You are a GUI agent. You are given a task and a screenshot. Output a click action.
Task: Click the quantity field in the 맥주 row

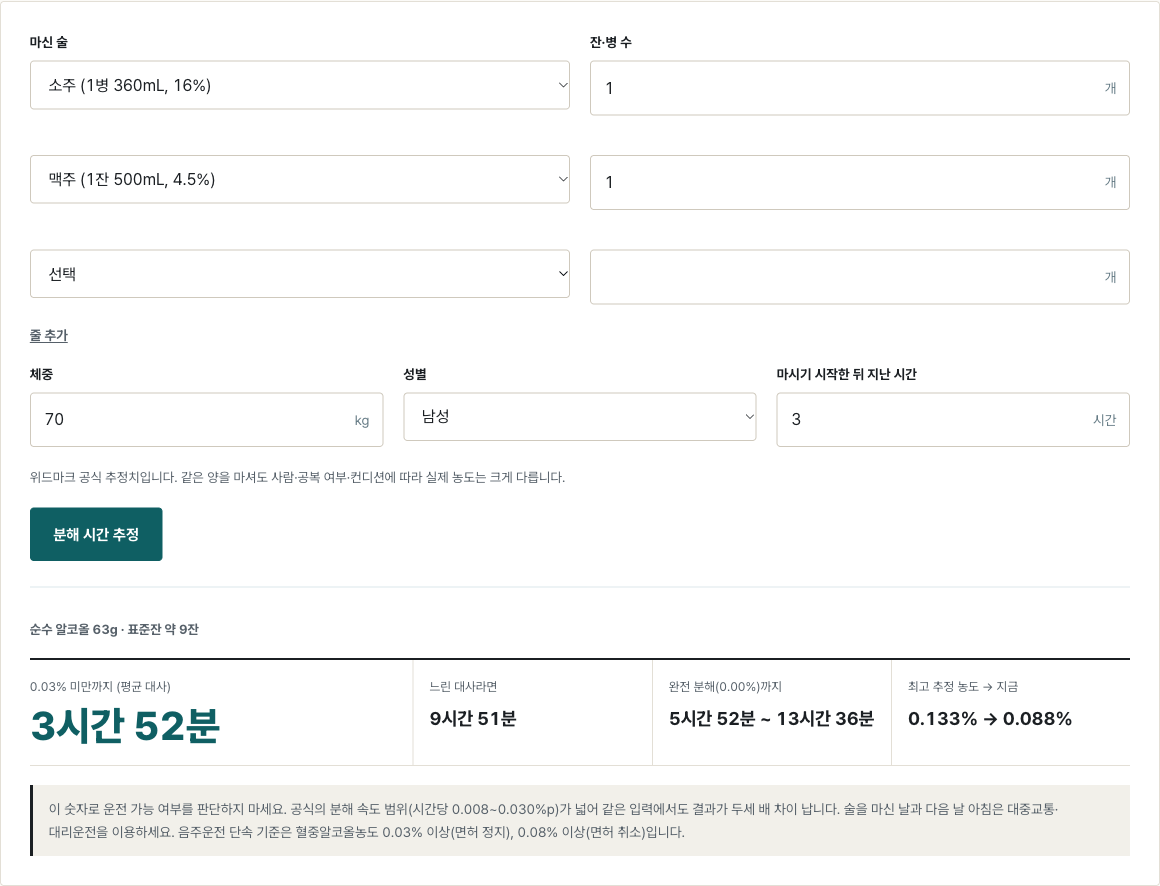point(860,182)
